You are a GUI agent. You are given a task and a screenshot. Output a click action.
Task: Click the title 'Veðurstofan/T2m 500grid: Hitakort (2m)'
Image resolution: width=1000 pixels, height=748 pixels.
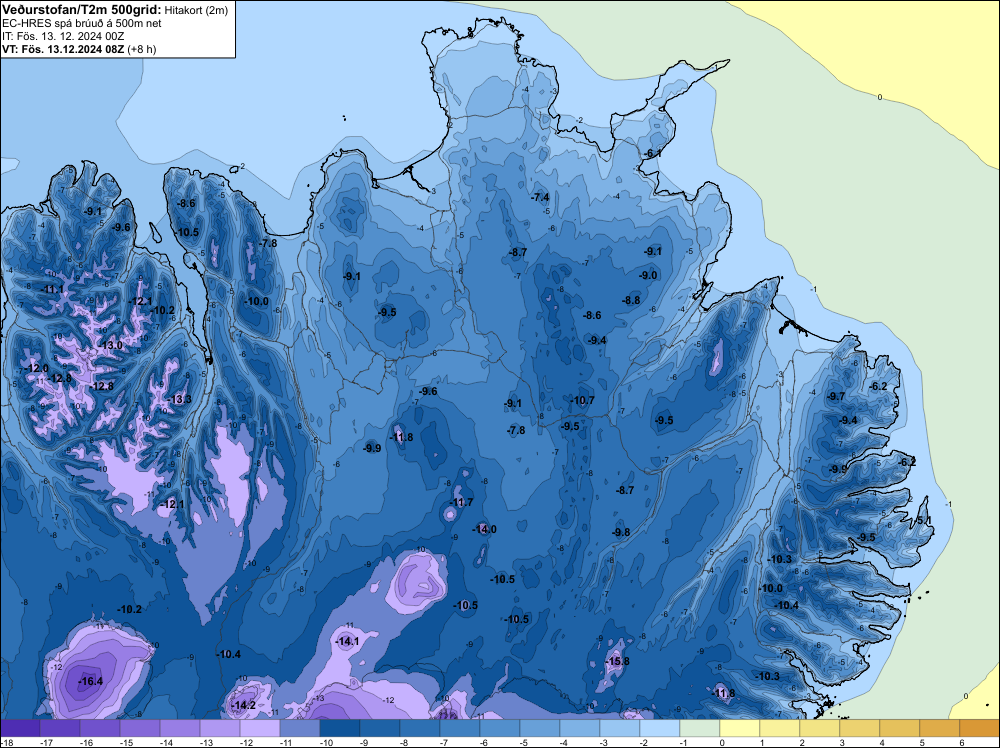(x=115, y=10)
